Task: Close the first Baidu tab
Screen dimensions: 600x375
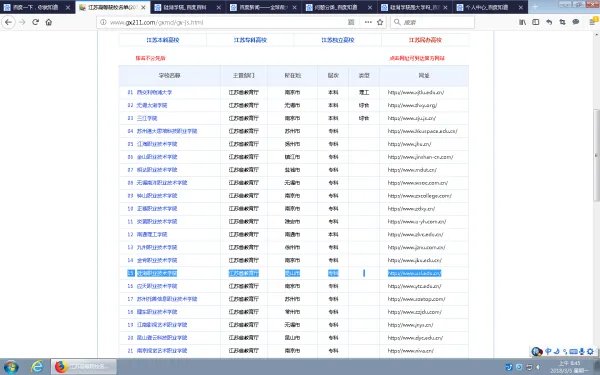Action: point(68,8)
